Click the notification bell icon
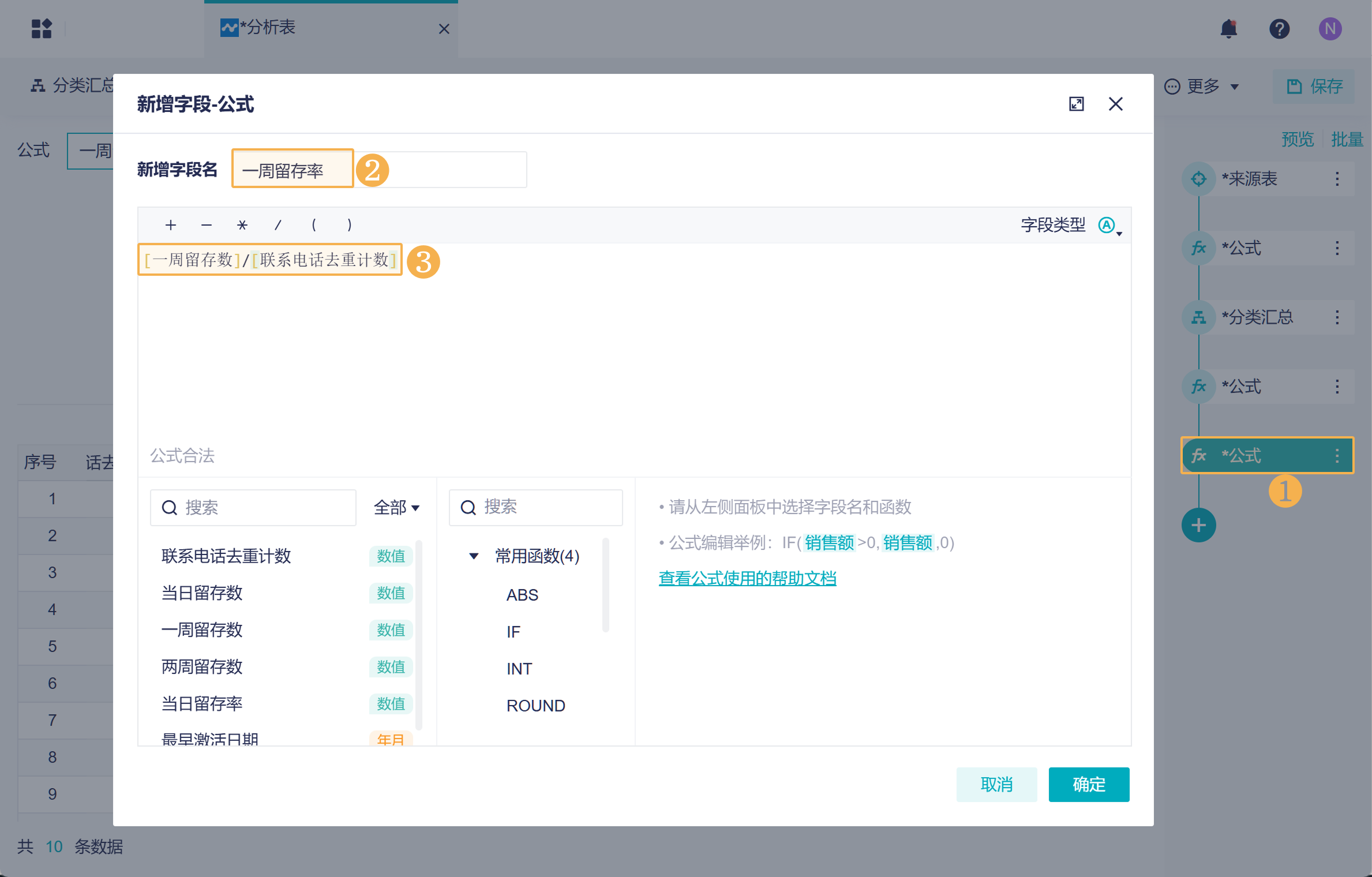The image size is (1372, 877). (1228, 29)
